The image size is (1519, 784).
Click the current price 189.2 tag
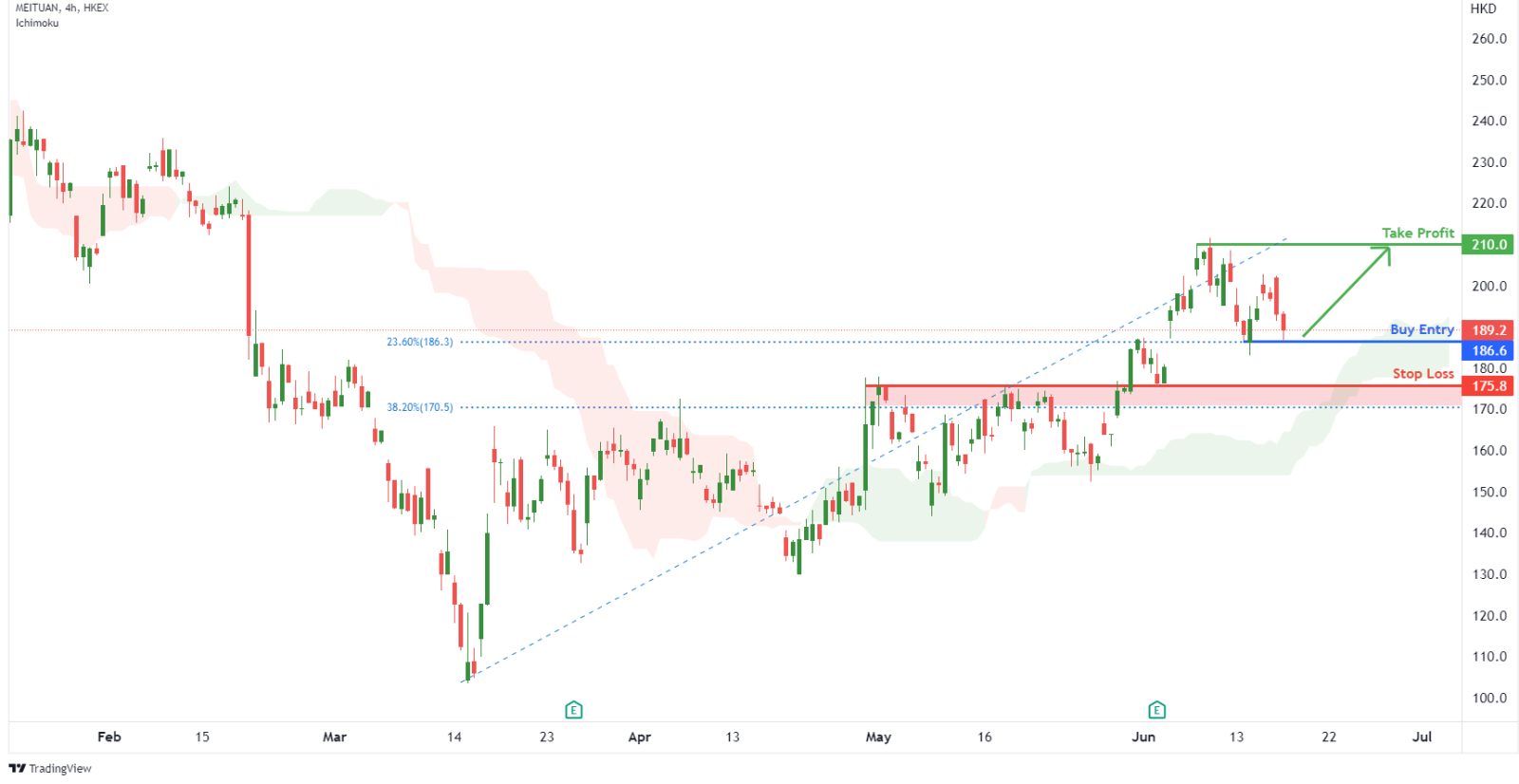[1489, 330]
